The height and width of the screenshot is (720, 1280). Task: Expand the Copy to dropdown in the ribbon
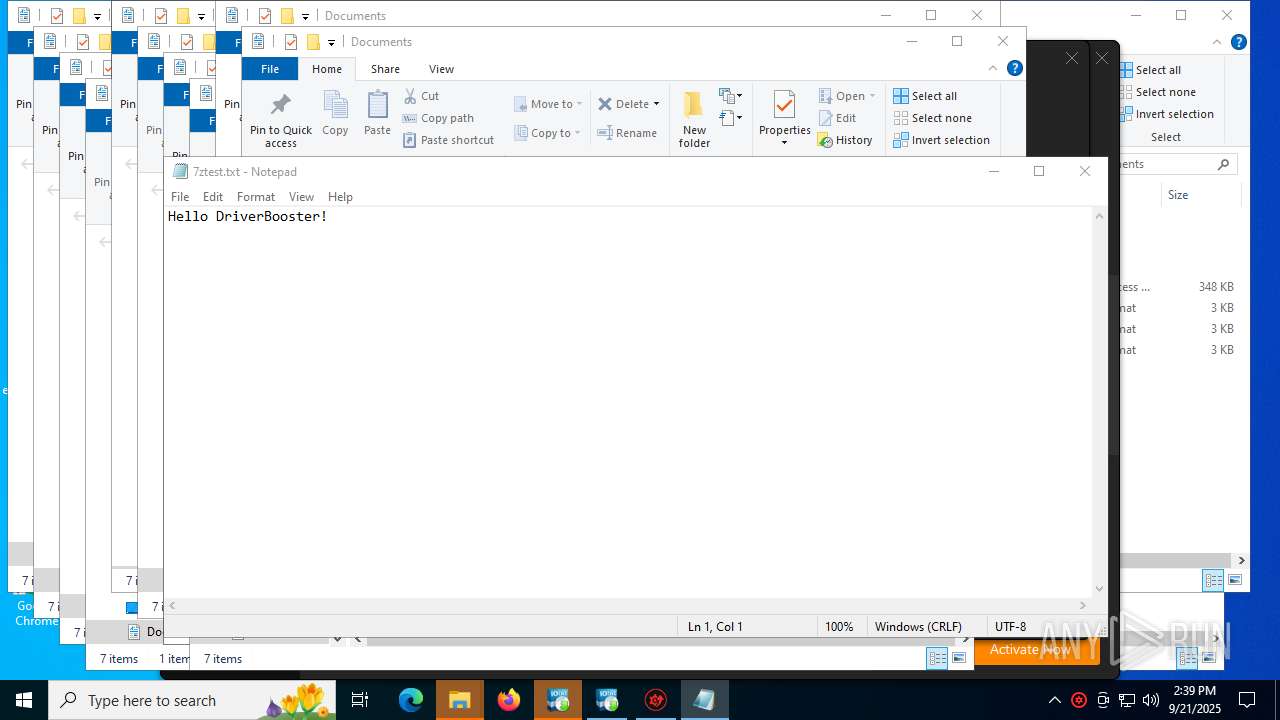coord(577,133)
